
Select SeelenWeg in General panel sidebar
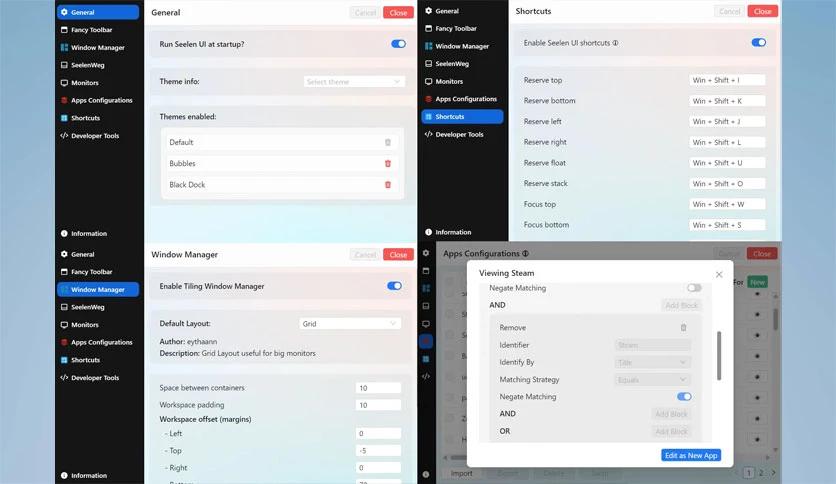98,65
